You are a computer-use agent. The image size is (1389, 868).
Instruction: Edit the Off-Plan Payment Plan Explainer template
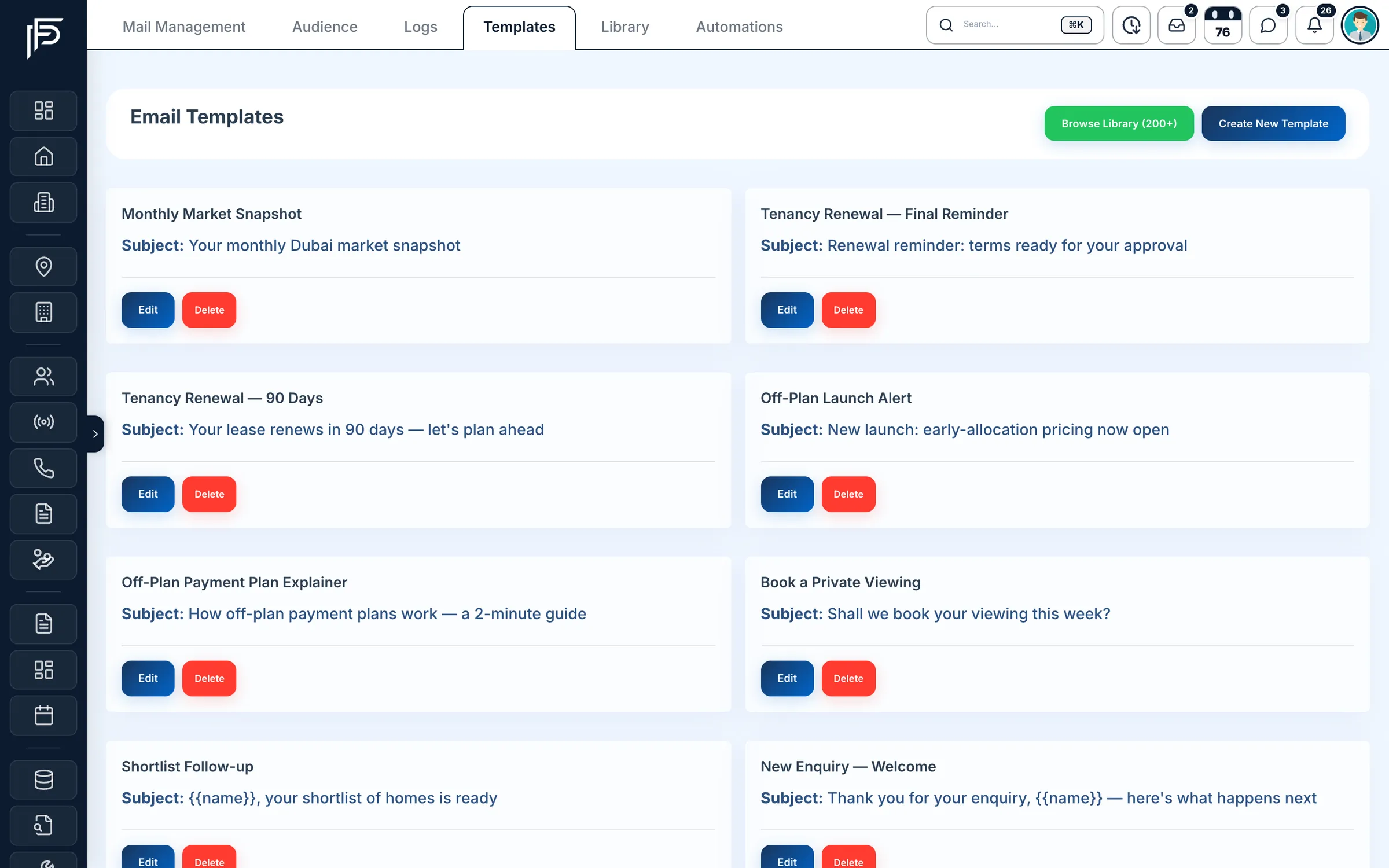coord(148,678)
